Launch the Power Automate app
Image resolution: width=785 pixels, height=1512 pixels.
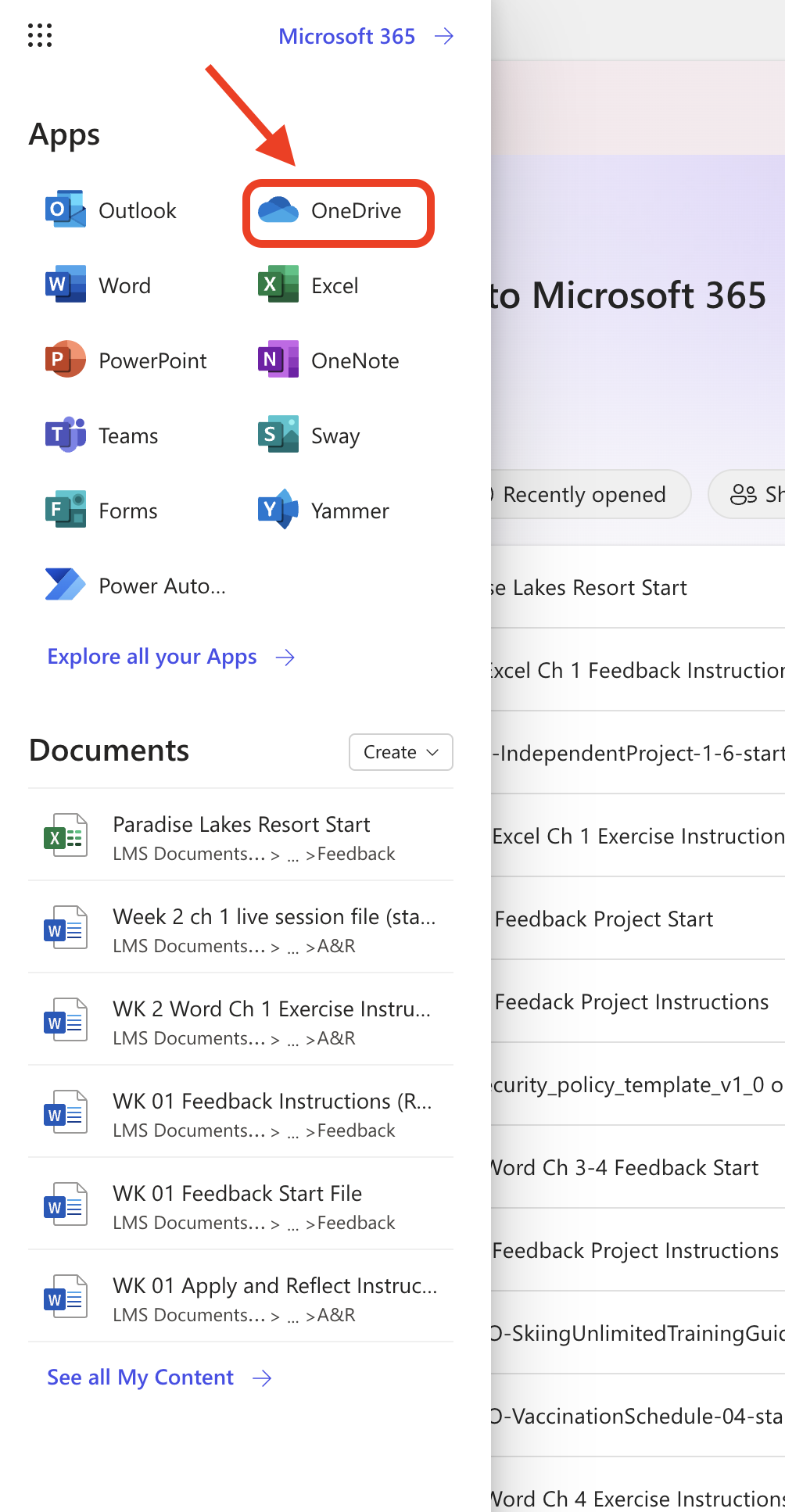136,586
